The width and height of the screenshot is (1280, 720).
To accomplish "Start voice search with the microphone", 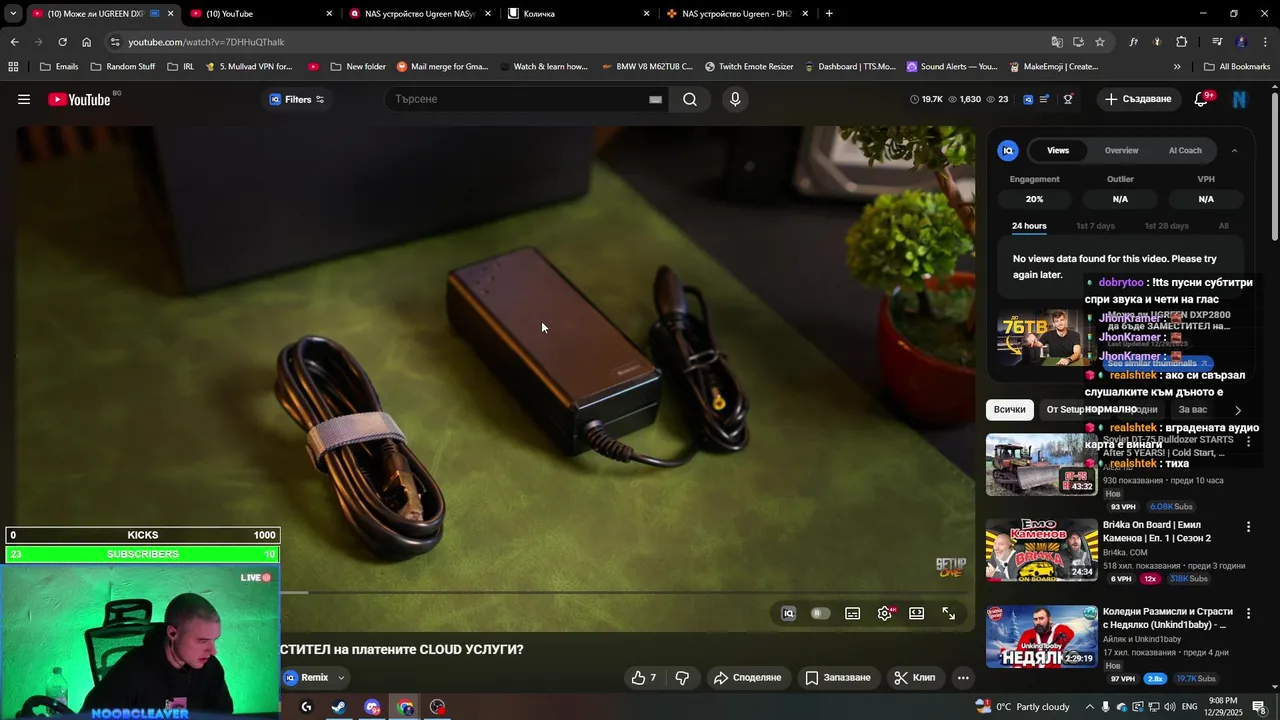I will tap(735, 99).
